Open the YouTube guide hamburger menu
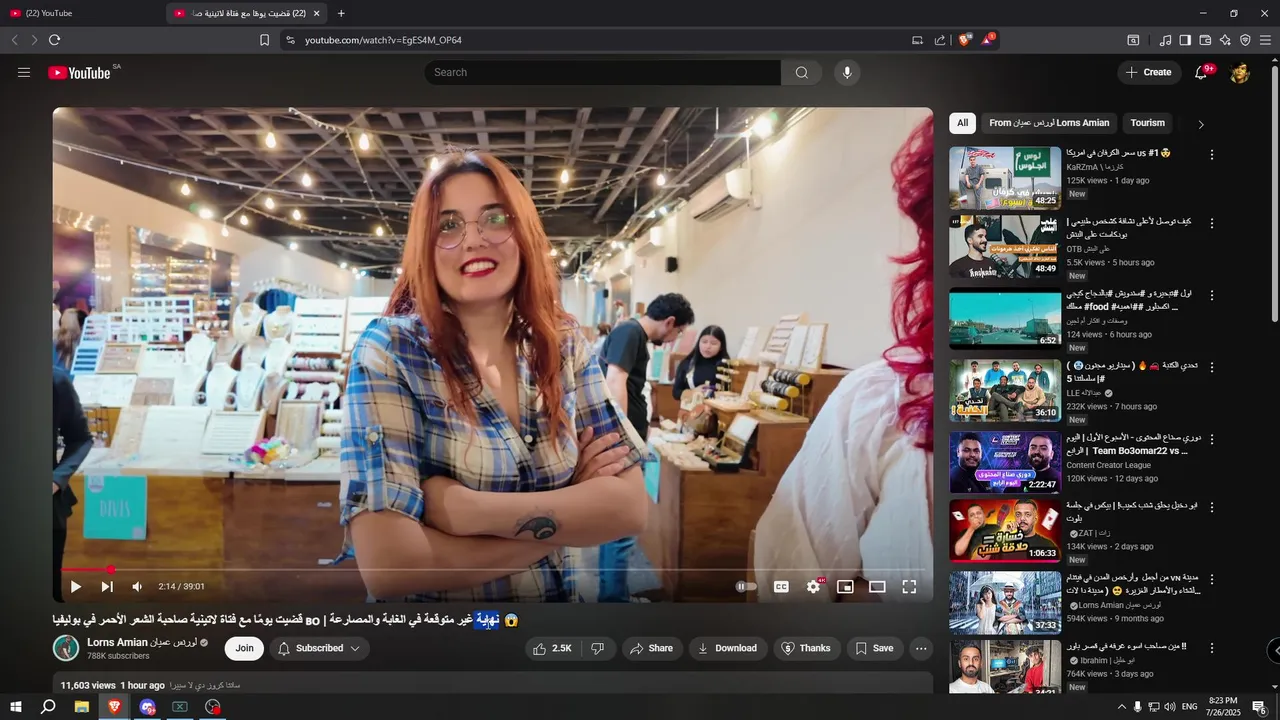Screen dimensions: 1280x720 pos(24,72)
